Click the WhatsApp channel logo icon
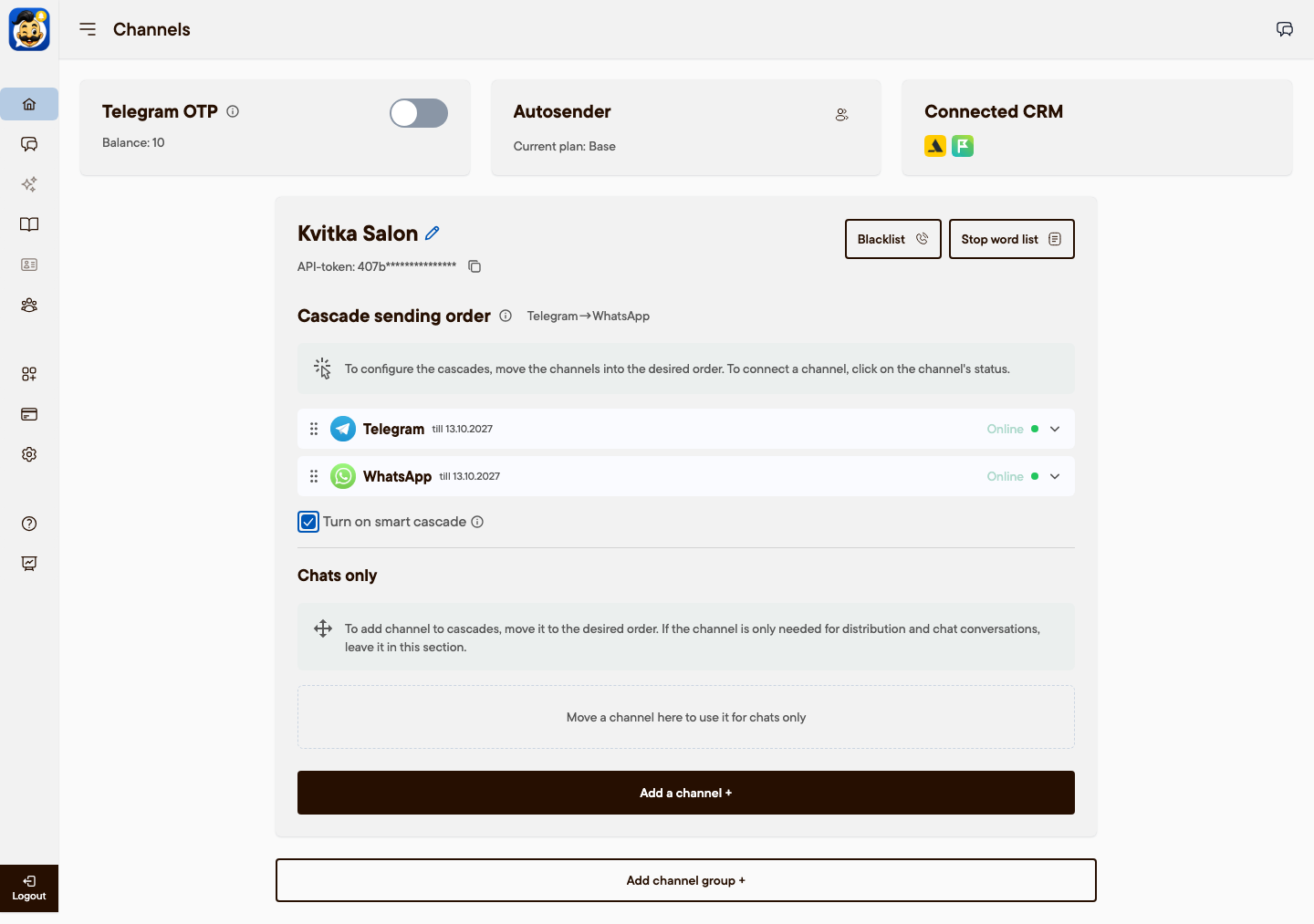1314x924 pixels. pyautogui.click(x=343, y=476)
